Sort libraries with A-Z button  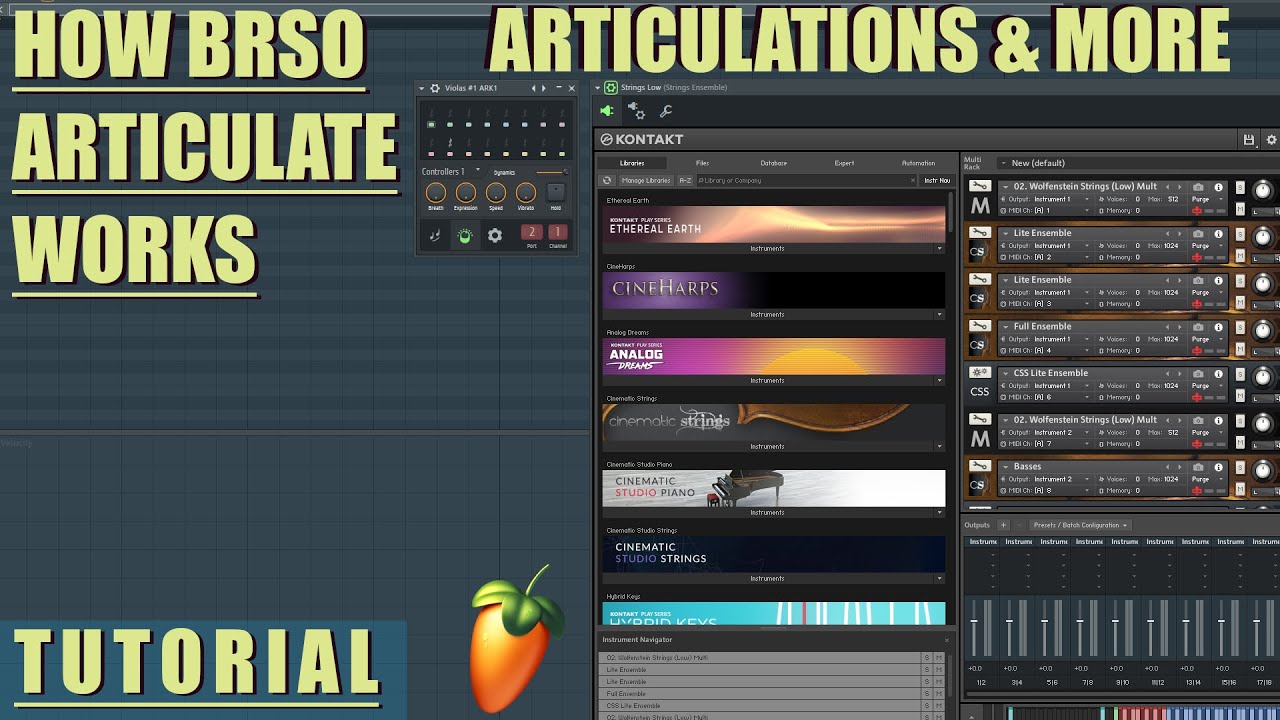[685, 180]
